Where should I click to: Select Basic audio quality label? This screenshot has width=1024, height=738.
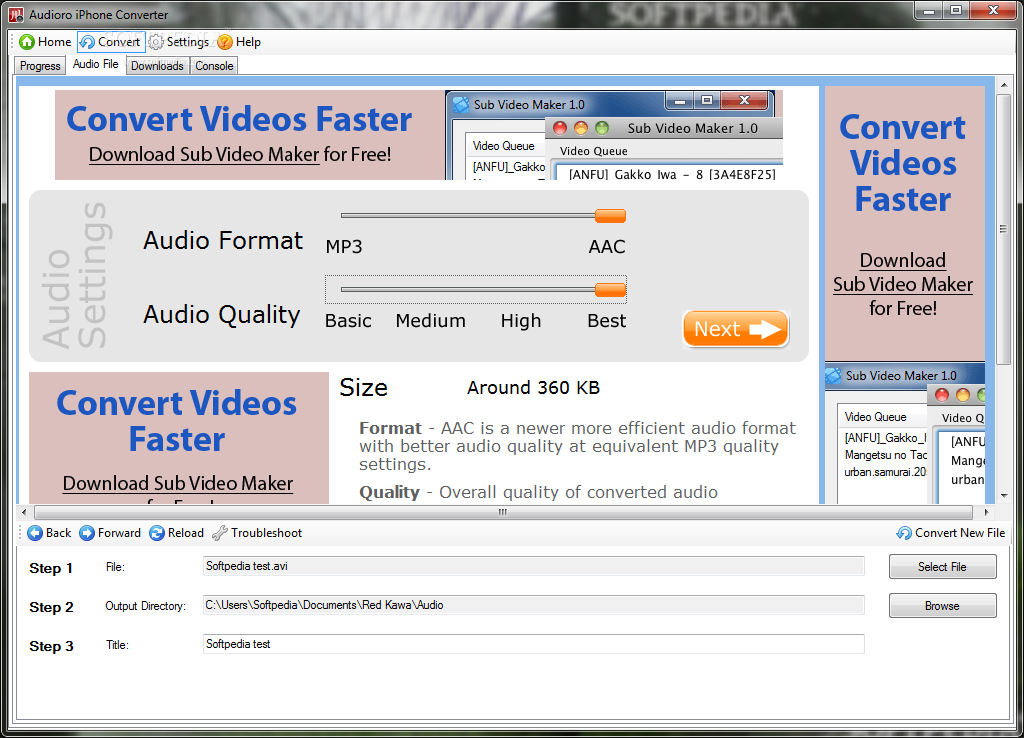coord(348,321)
